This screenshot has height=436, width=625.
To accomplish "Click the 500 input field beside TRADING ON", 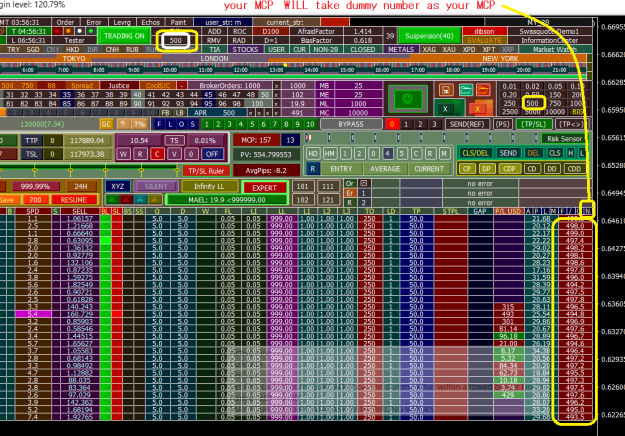I will tap(175, 40).
